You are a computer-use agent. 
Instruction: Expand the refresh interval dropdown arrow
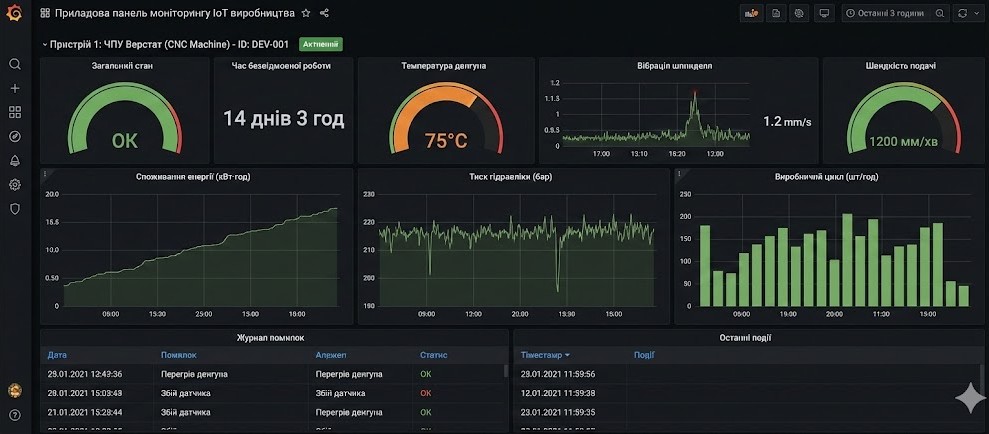point(975,13)
